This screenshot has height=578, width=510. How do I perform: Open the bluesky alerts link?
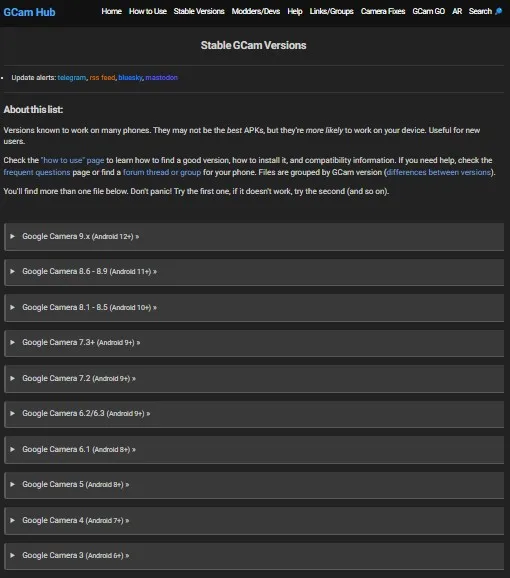(x=130, y=77)
